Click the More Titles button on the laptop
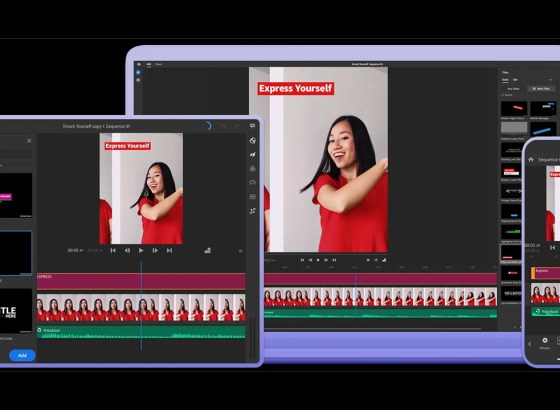 pos(541,89)
